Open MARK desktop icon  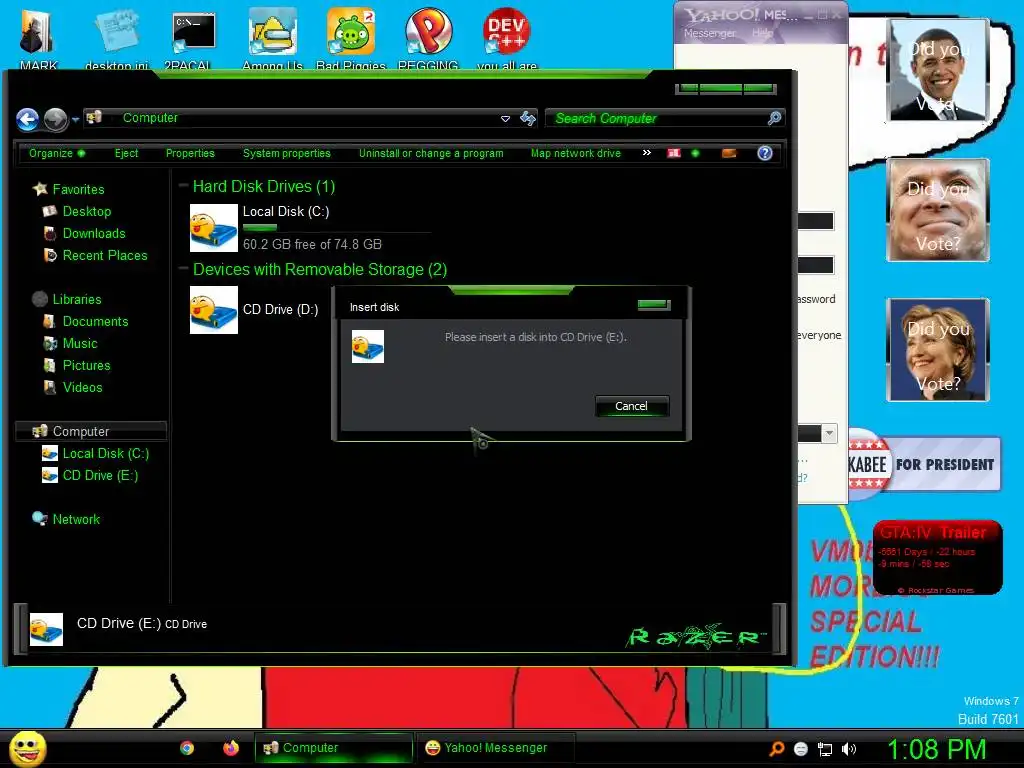pyautogui.click(x=38, y=37)
